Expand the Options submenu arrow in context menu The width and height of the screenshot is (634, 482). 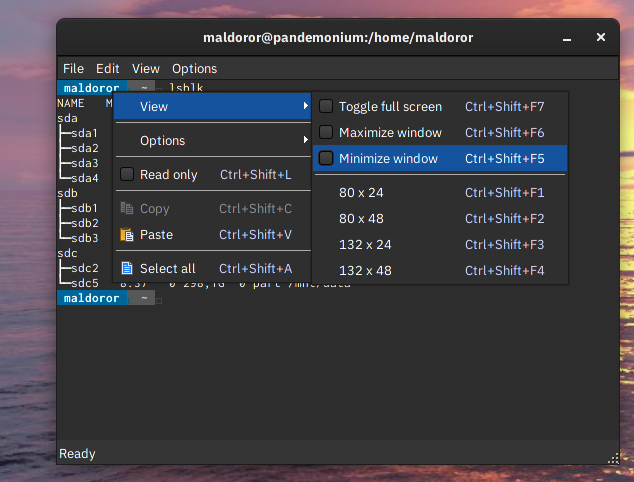pyautogui.click(x=306, y=141)
